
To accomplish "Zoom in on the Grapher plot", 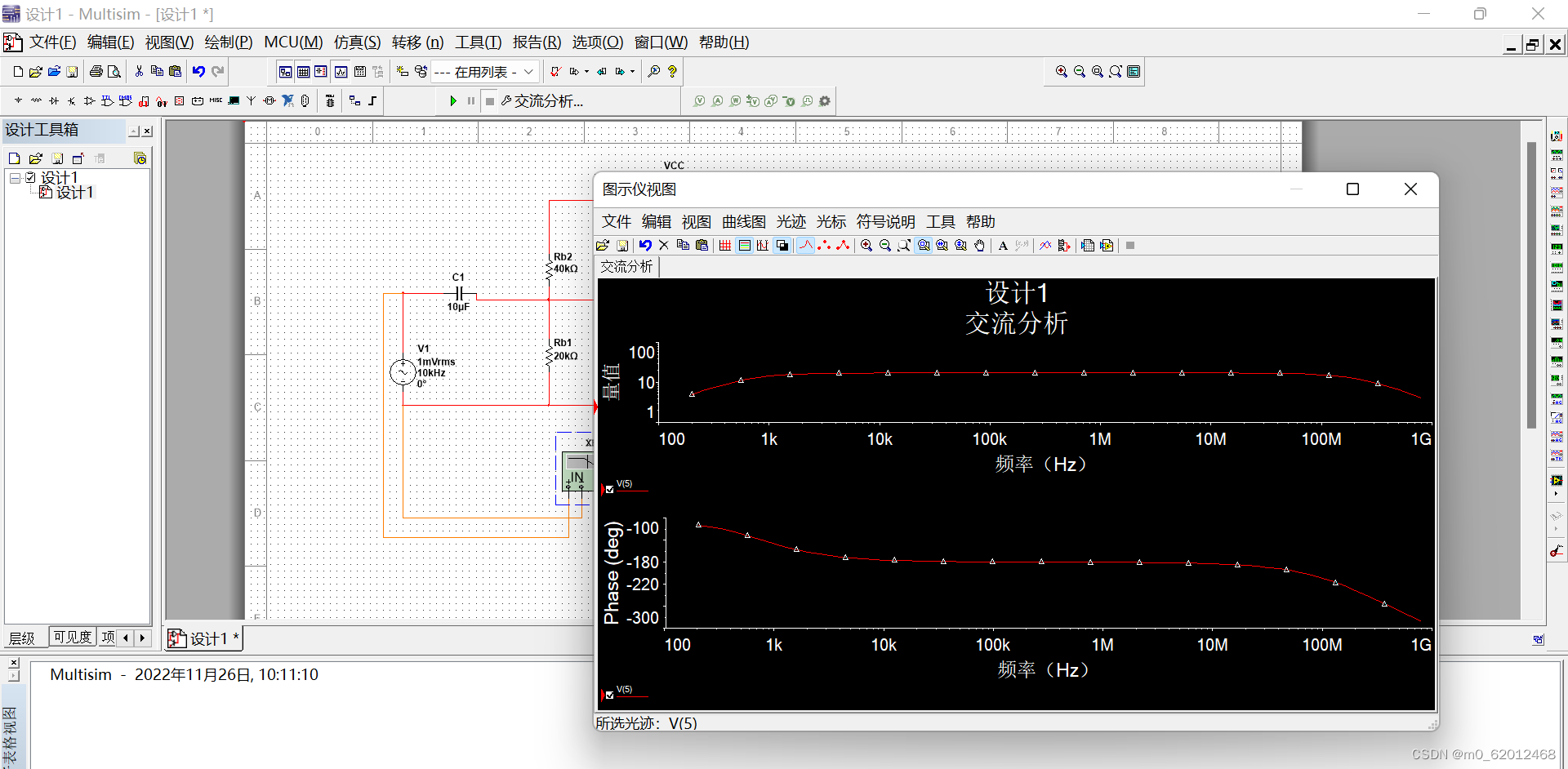I will pos(866,246).
